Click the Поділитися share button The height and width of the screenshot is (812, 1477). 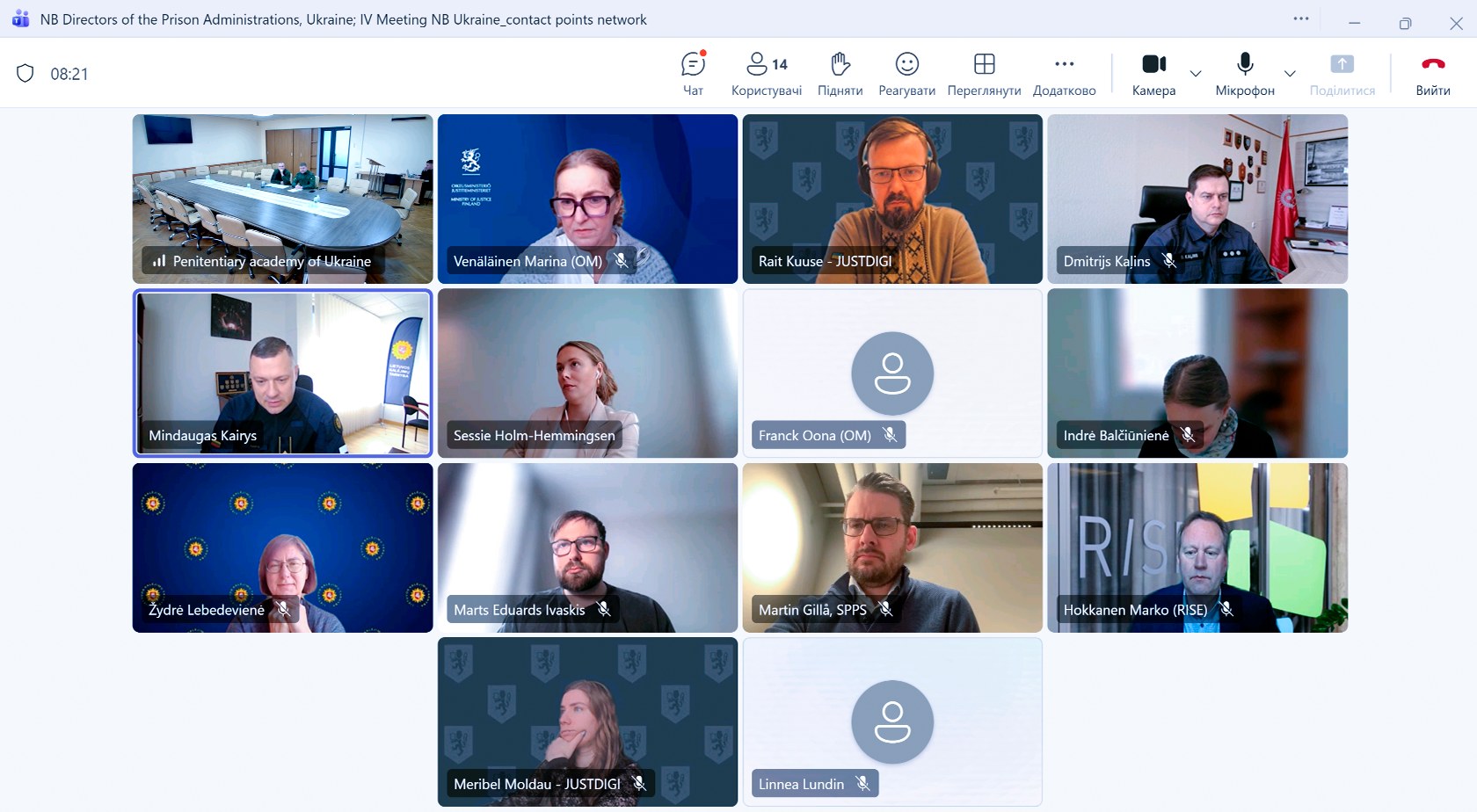click(x=1342, y=73)
